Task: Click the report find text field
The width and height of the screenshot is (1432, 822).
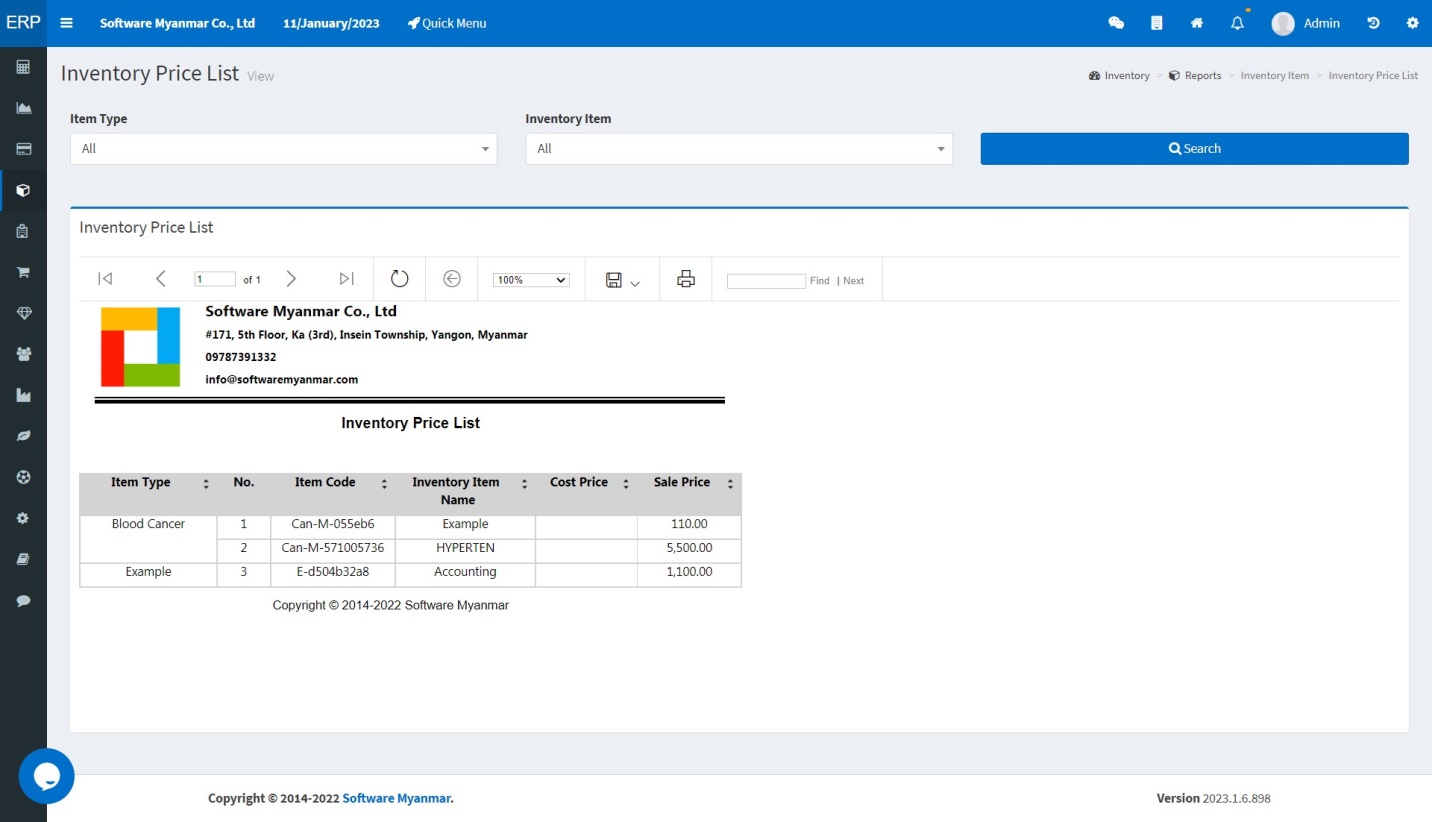Action: tap(766, 281)
